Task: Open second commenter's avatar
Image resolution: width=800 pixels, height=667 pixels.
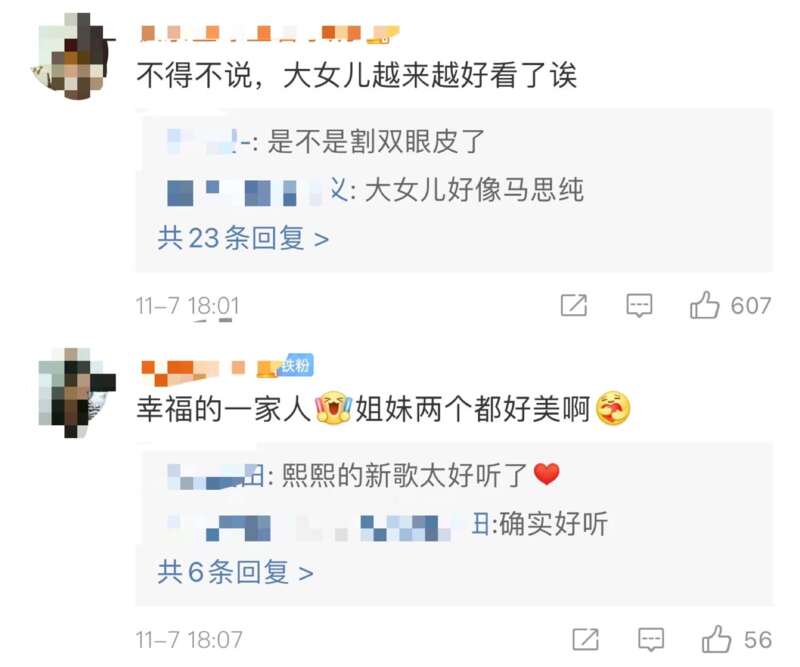Action: [x=78, y=392]
